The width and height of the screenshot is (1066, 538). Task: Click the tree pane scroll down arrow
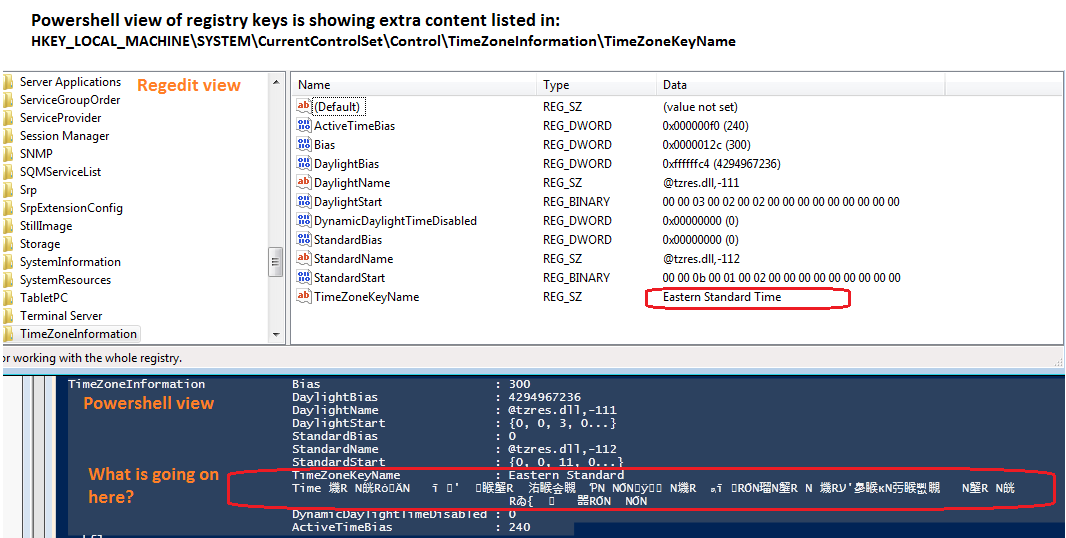pyautogui.click(x=276, y=335)
